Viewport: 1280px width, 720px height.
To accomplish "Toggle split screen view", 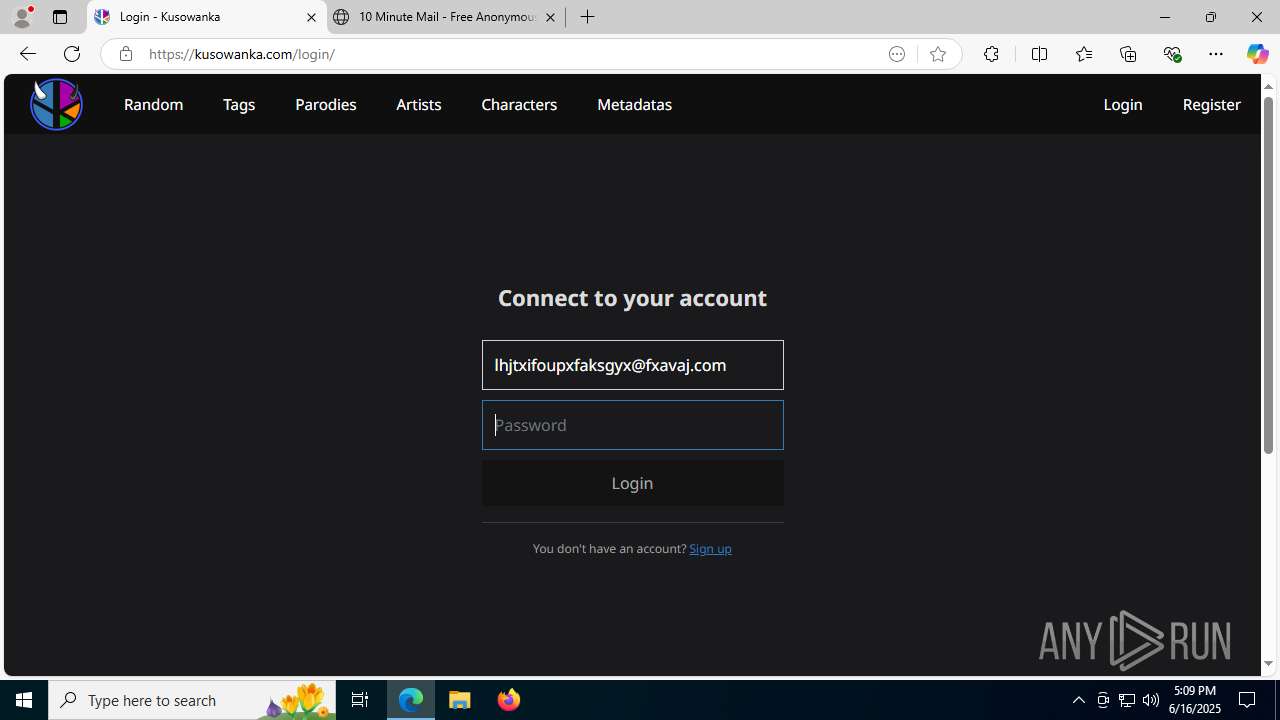I will (1039, 54).
